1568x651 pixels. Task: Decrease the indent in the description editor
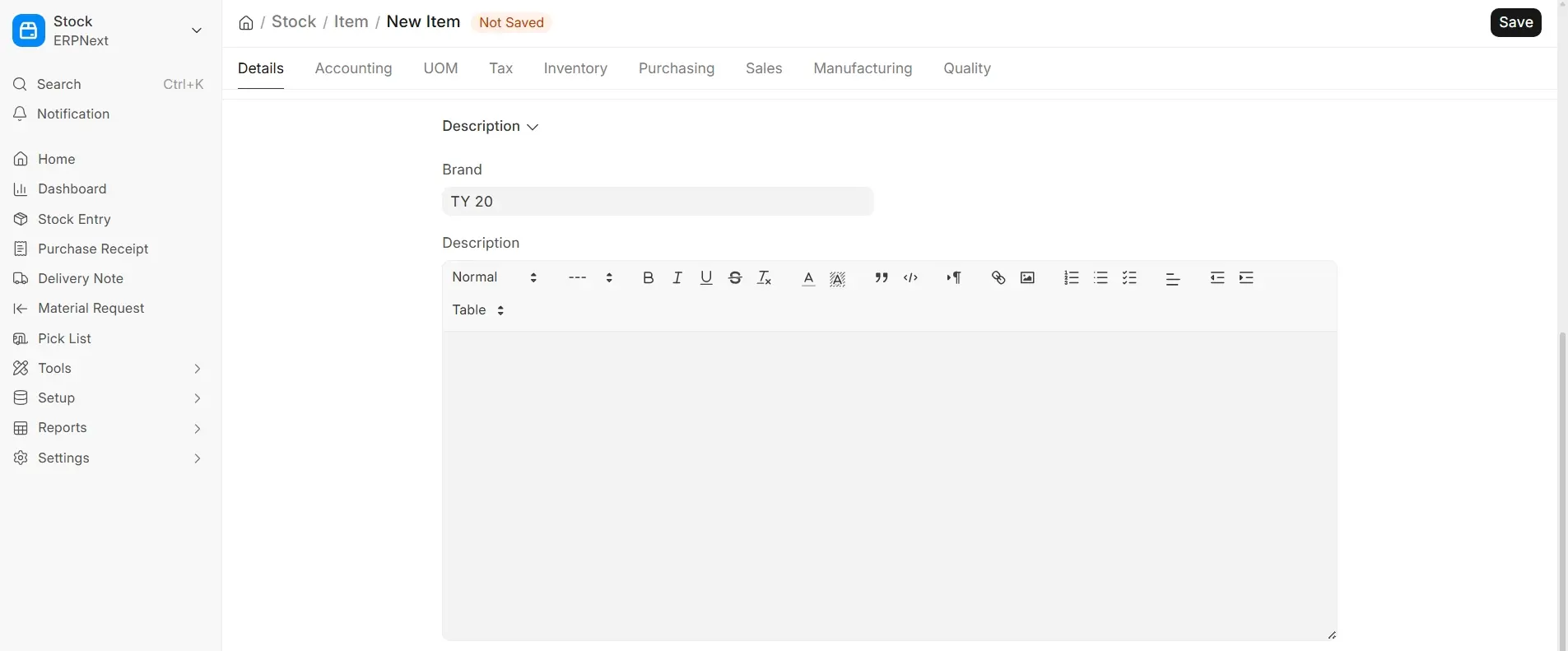[x=1217, y=278]
